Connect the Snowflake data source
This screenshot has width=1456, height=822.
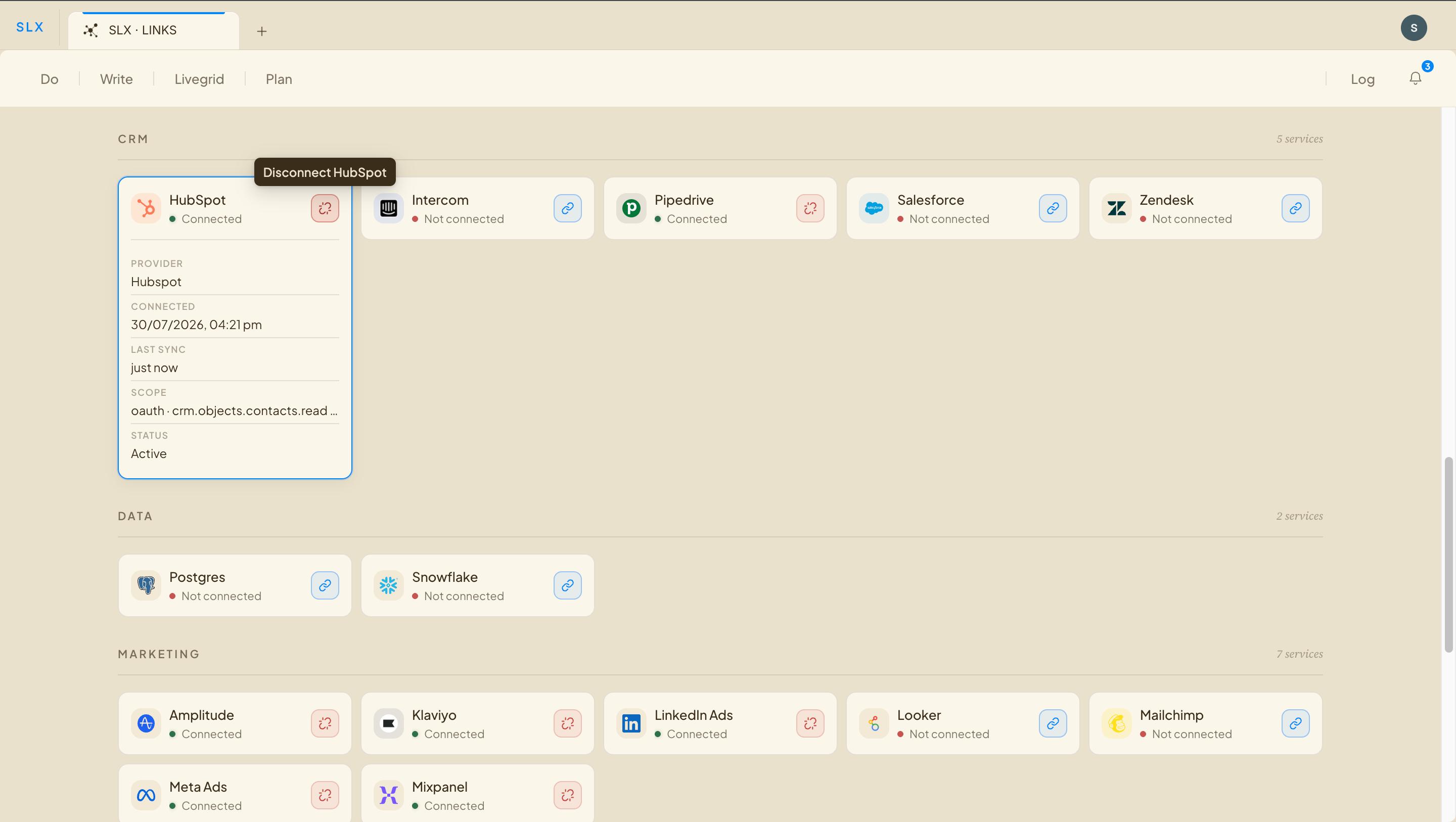[x=567, y=585]
